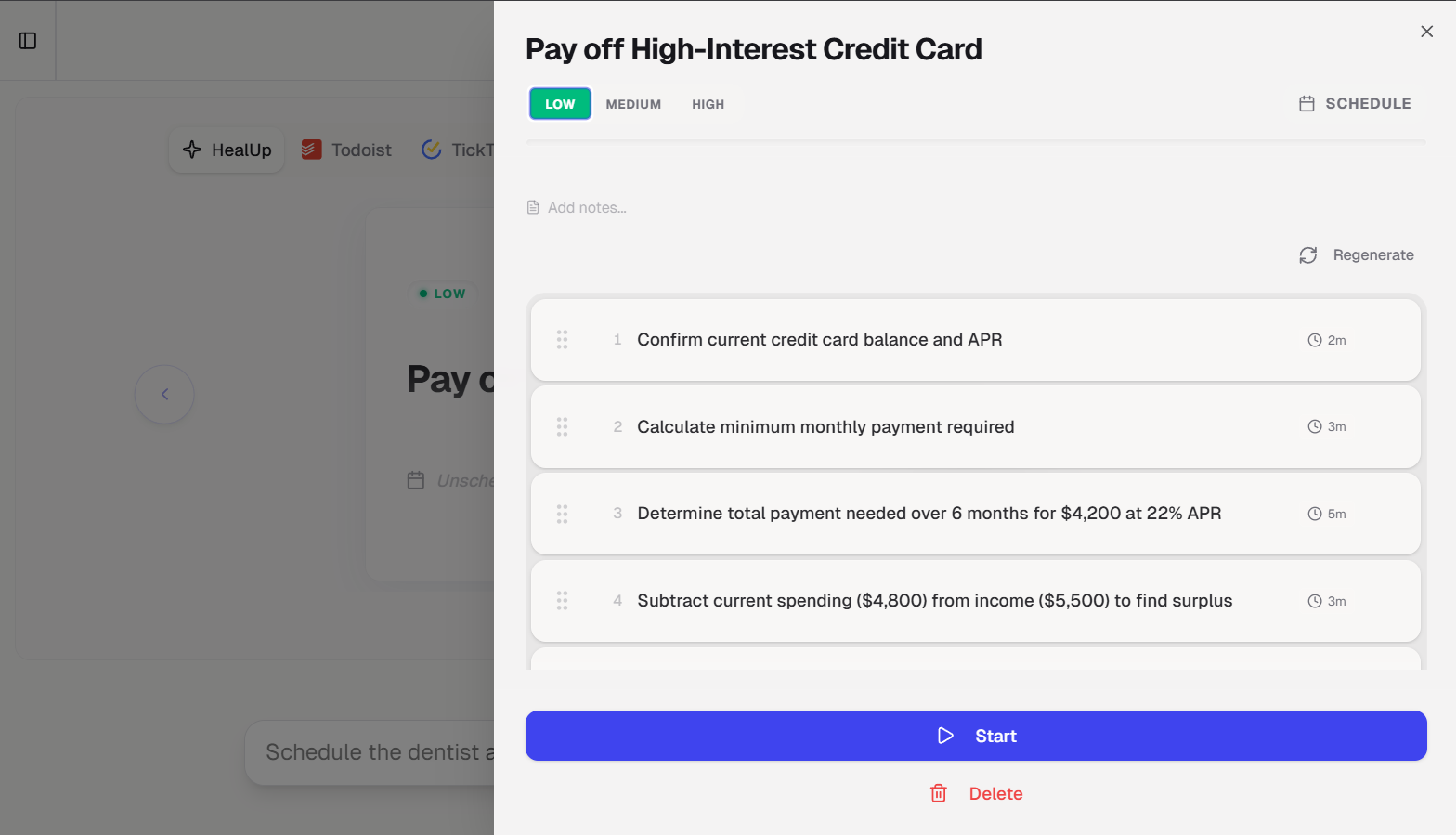Click the refresh icon next to Regenerate
The width and height of the screenshot is (1456, 835).
(x=1308, y=254)
